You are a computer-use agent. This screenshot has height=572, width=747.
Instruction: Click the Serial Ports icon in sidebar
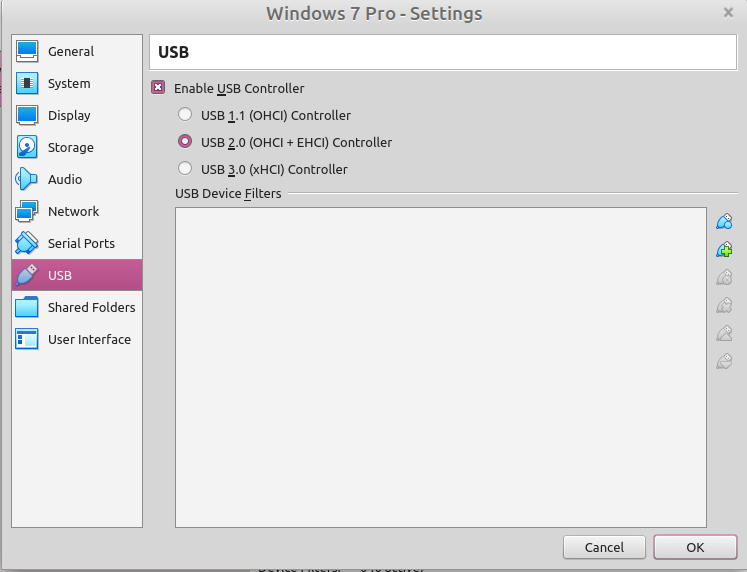[x=27, y=244]
